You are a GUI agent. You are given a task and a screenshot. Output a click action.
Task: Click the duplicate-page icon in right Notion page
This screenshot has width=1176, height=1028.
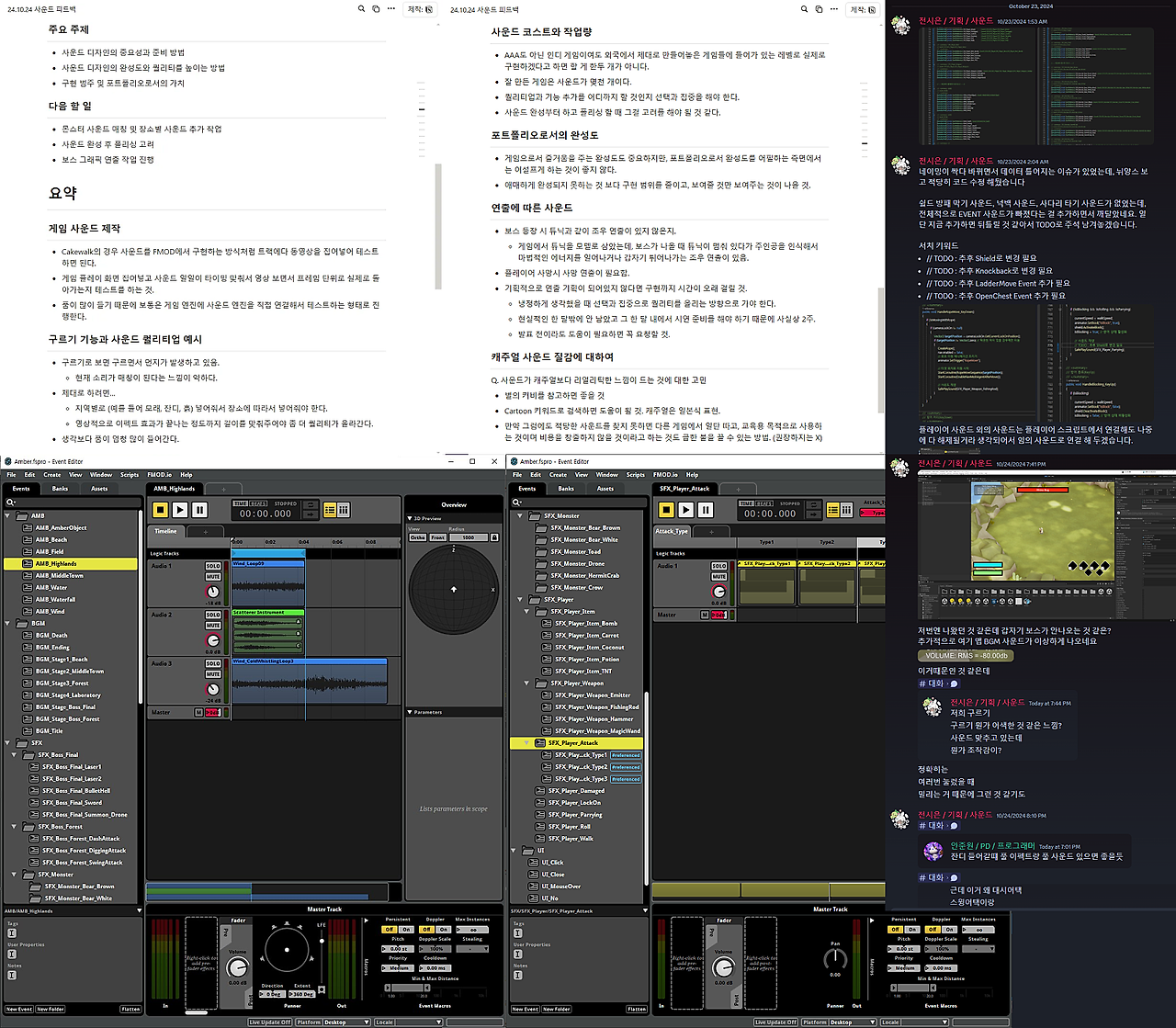[x=819, y=9]
